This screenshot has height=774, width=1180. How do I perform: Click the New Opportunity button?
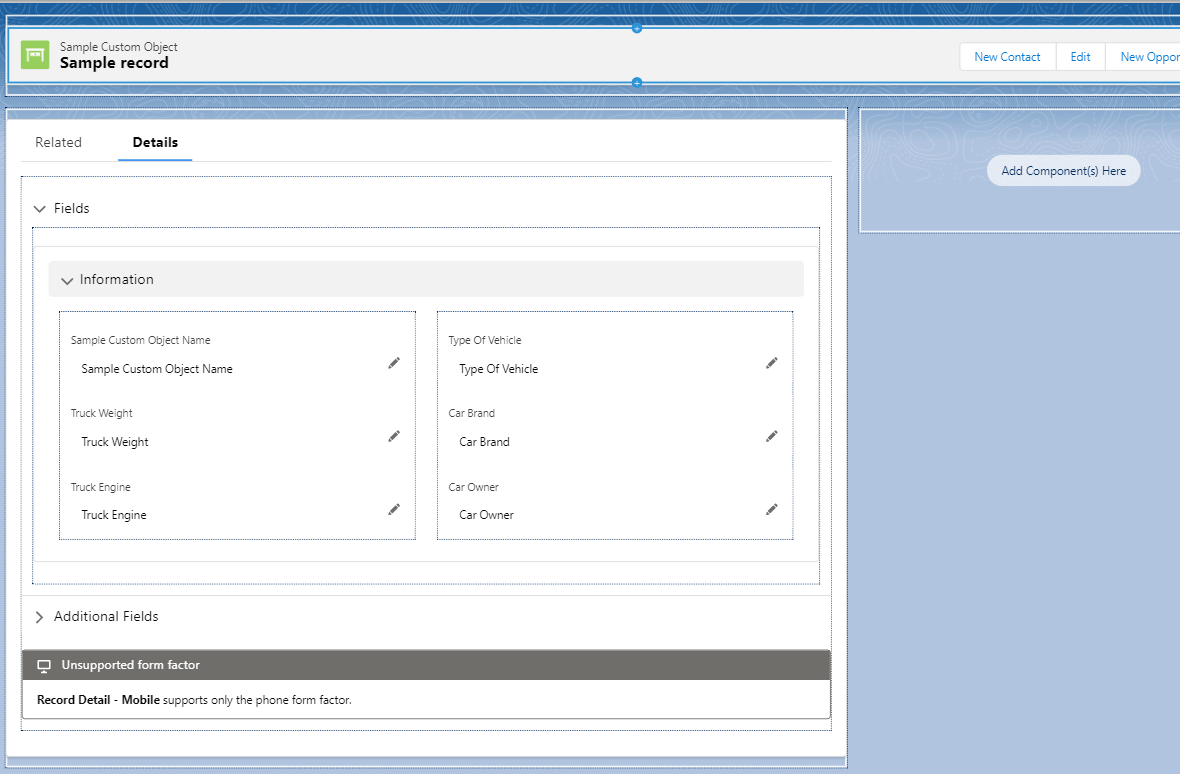(1148, 56)
